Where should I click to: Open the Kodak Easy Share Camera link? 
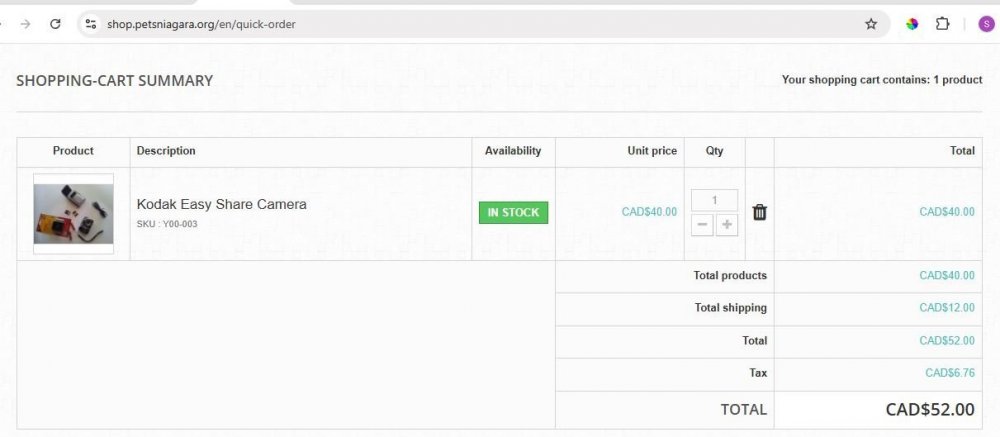tap(221, 204)
